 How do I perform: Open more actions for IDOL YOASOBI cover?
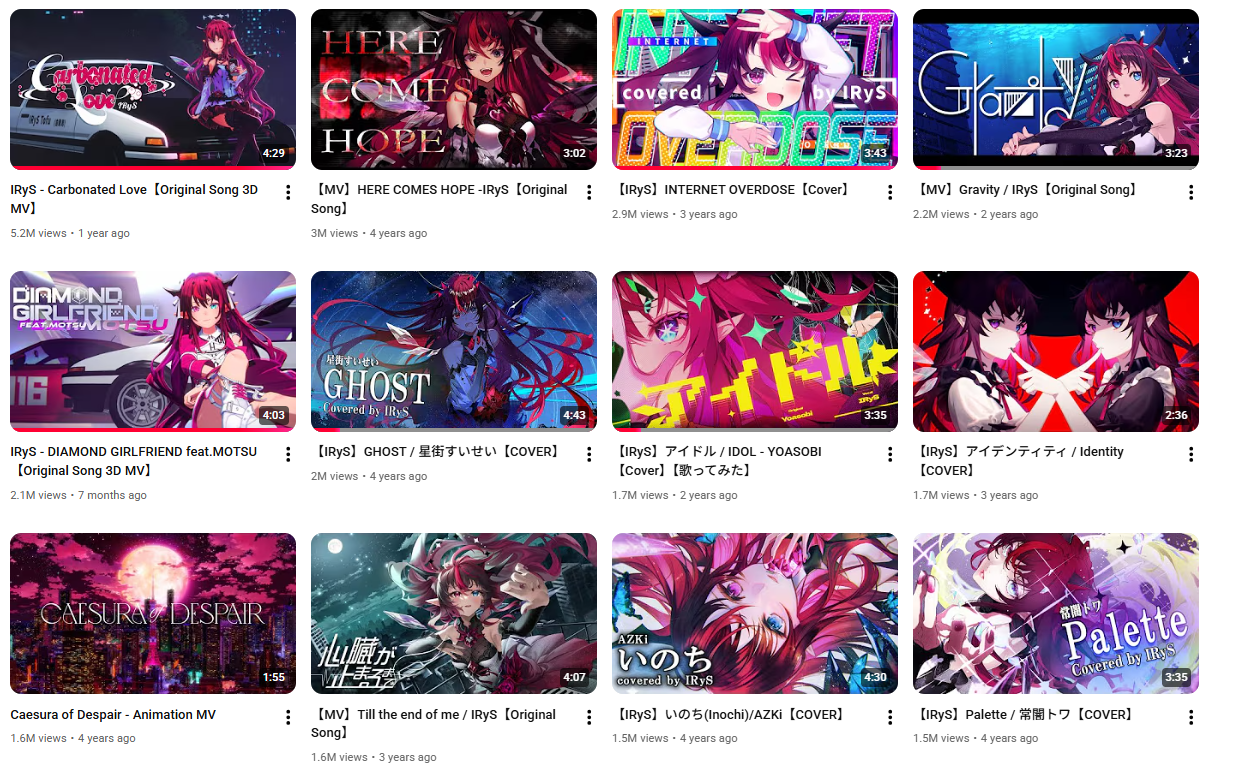(890, 454)
